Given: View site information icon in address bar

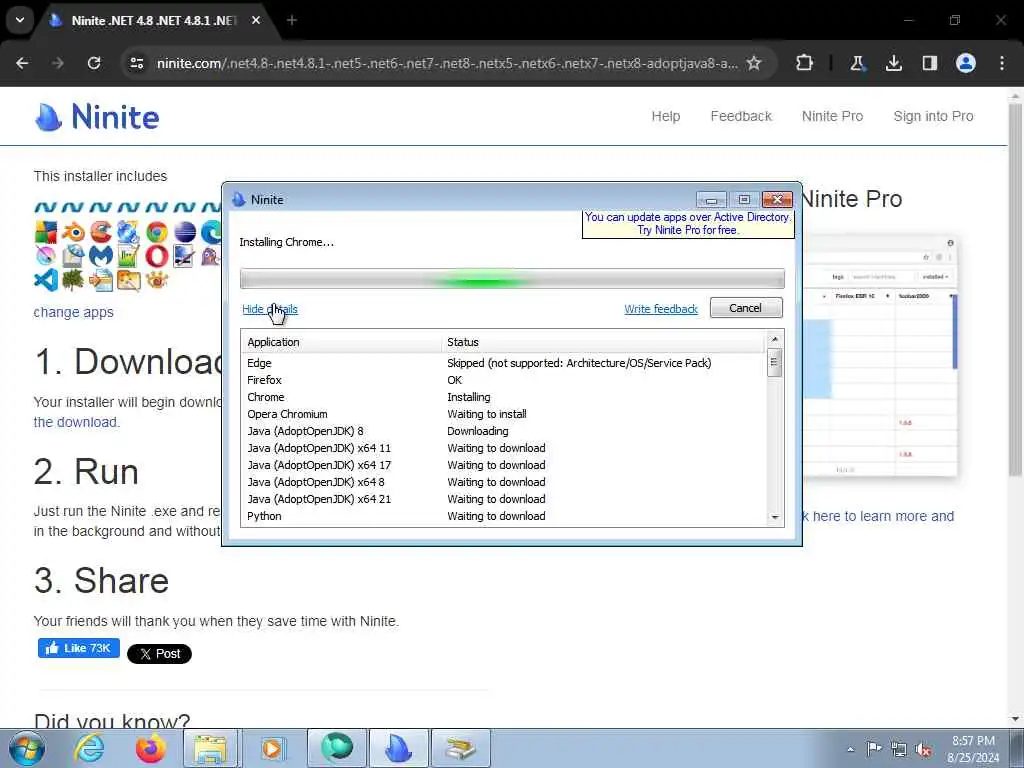Looking at the screenshot, I should click(x=136, y=63).
